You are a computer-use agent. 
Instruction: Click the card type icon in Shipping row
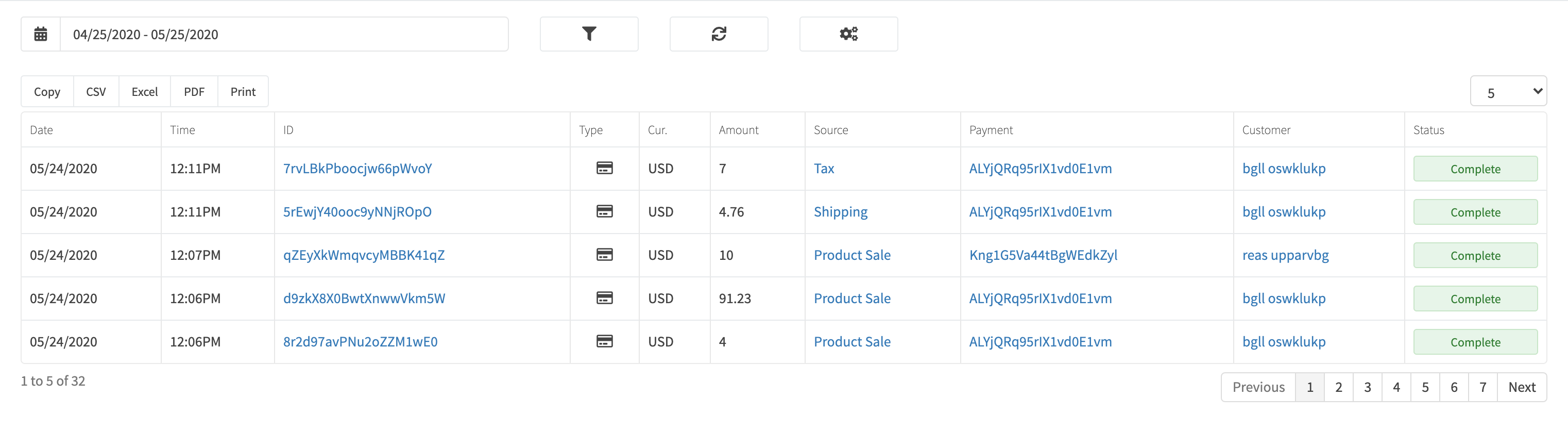(x=604, y=211)
